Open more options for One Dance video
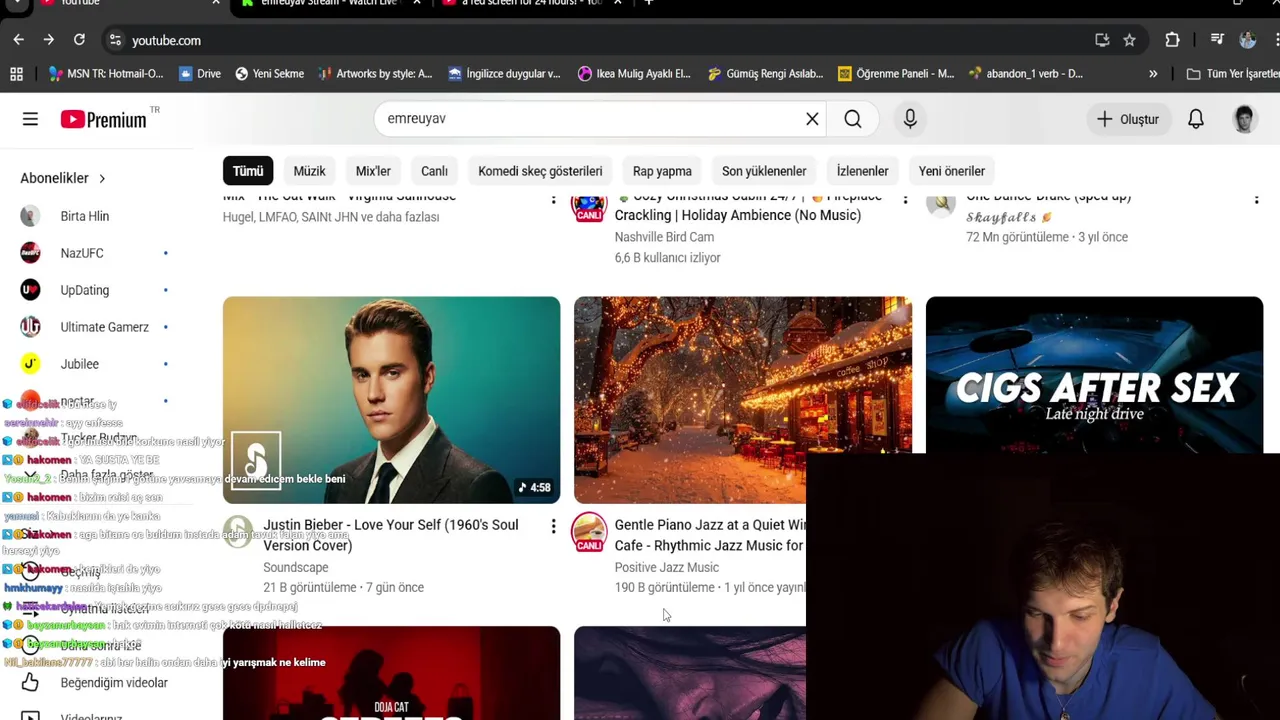This screenshot has width=1280, height=720. [x=1256, y=199]
